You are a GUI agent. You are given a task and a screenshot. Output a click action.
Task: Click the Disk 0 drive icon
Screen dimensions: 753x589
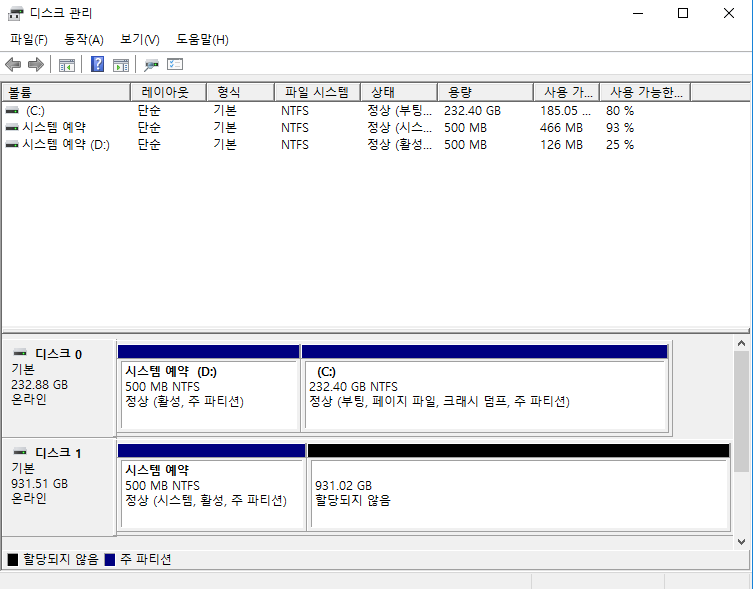[20, 353]
